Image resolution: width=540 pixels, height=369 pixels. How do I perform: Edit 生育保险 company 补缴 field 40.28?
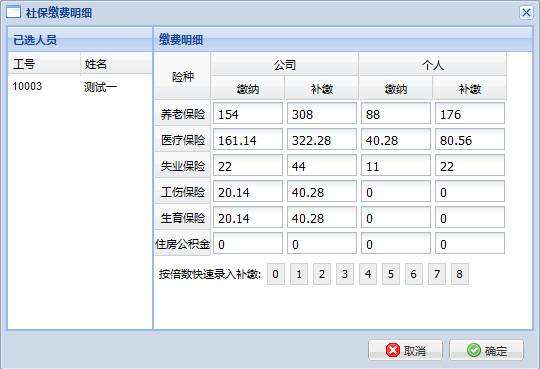pyautogui.click(x=322, y=217)
